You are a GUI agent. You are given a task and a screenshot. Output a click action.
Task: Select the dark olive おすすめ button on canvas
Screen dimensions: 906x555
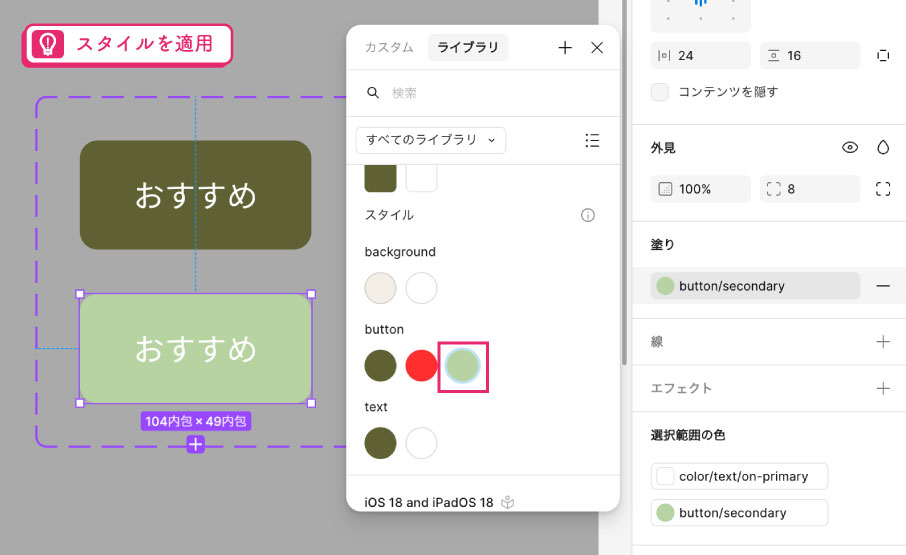pyautogui.click(x=195, y=195)
